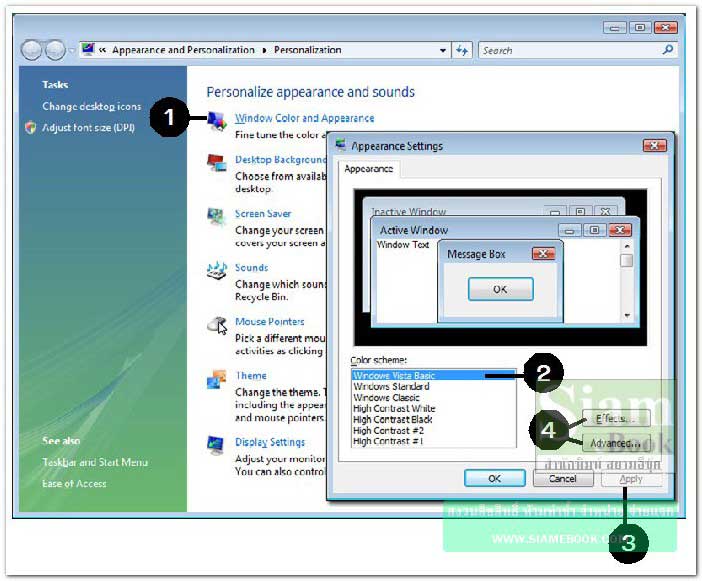
Task: Click the Advanced... button
Action: 616,443
